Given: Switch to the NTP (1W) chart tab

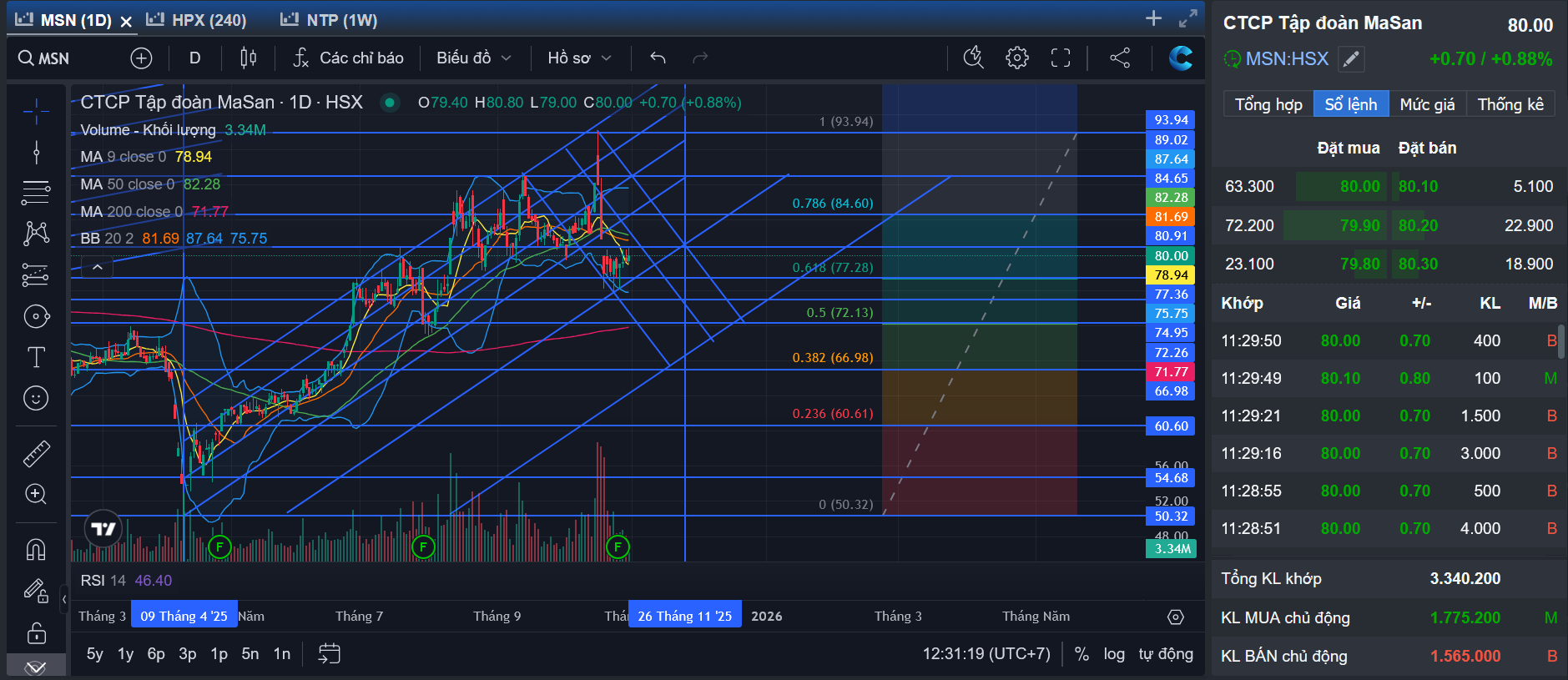Looking at the screenshot, I should point(329,20).
